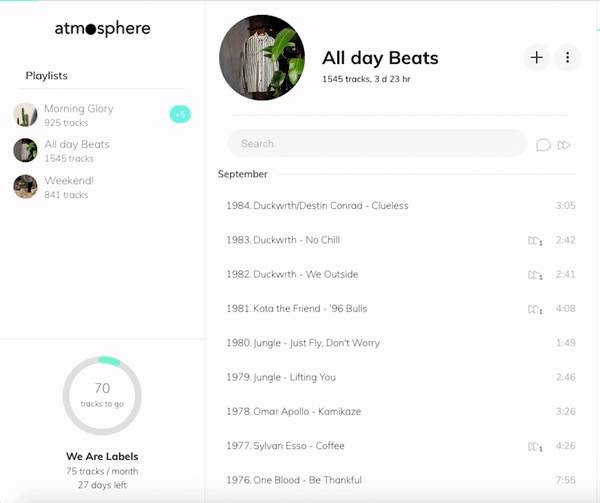Click the plus button beside All day Beats
The height and width of the screenshot is (503, 600).
click(536, 57)
